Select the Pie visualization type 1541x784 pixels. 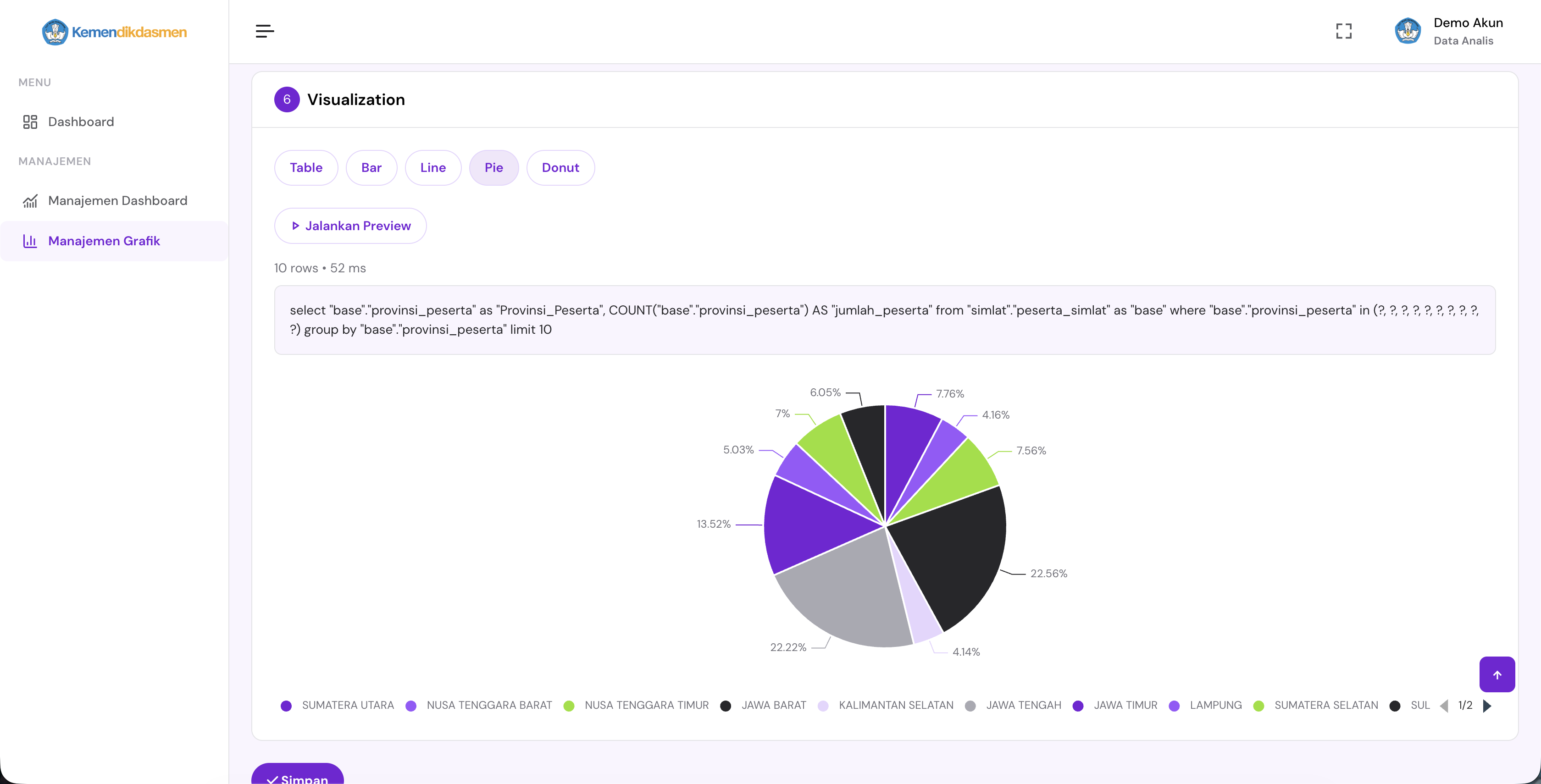click(x=493, y=168)
